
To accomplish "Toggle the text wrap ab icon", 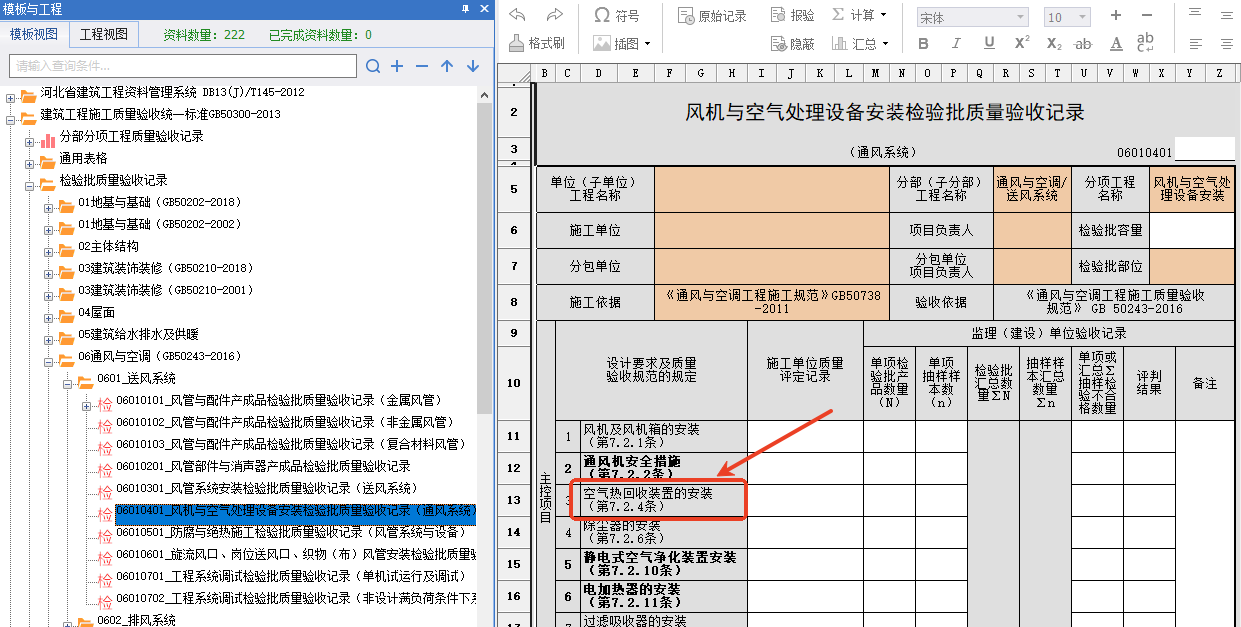I will click(1146, 43).
